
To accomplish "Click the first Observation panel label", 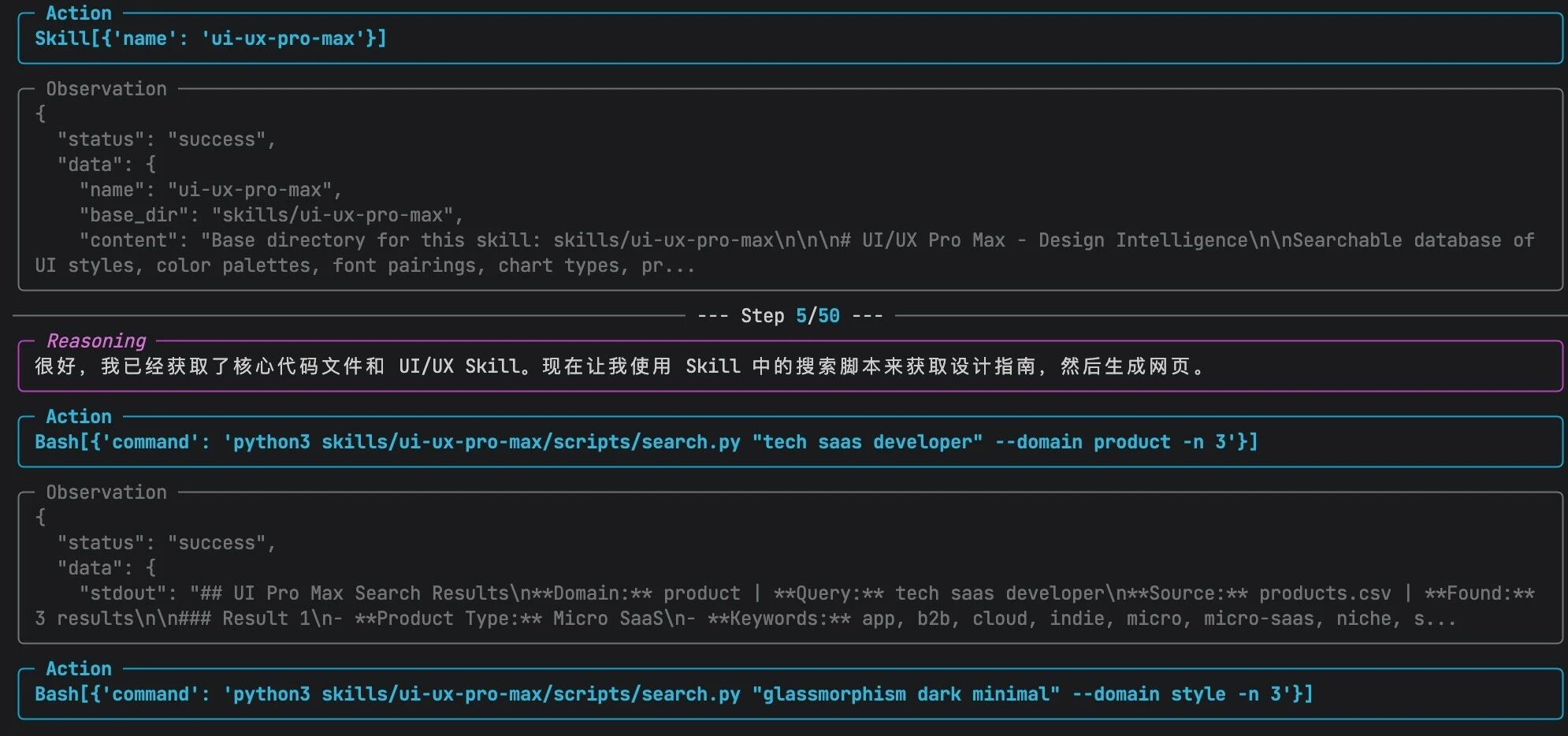I will click(106, 89).
